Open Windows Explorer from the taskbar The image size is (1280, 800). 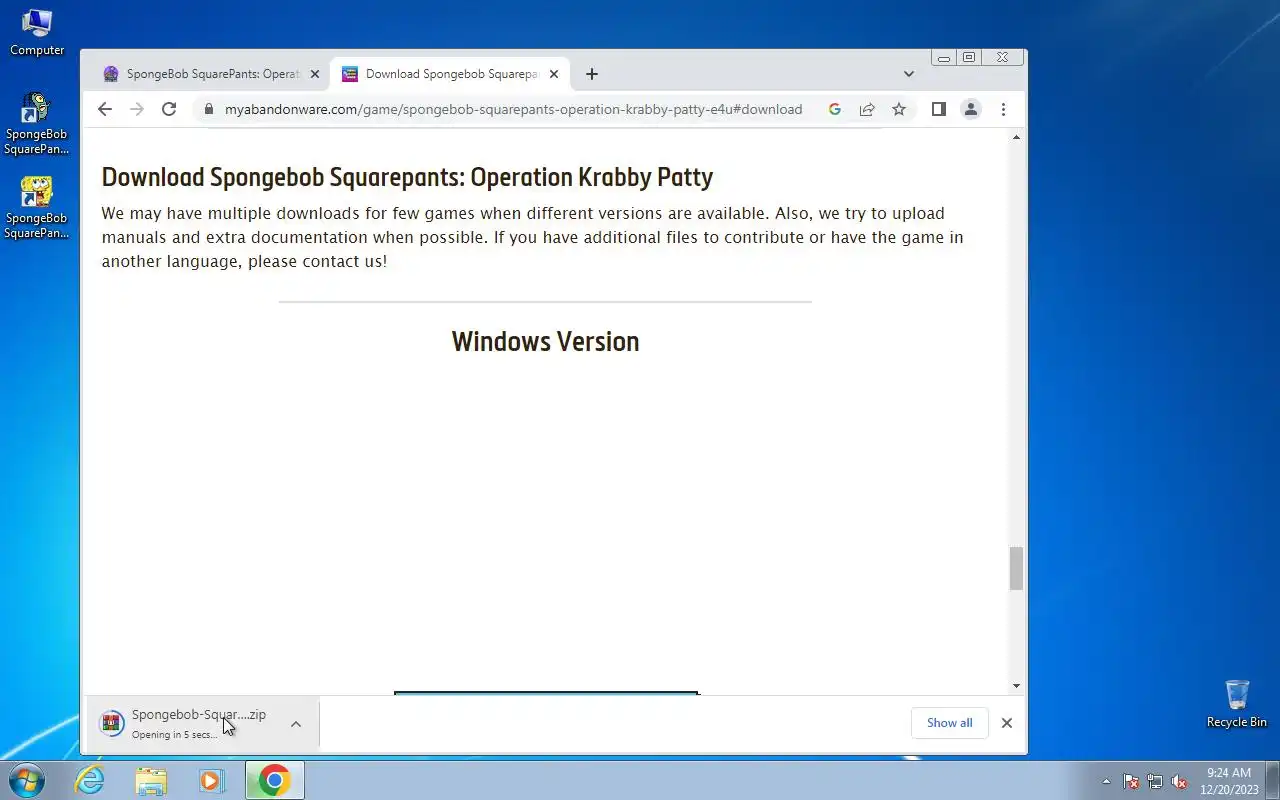tap(151, 780)
